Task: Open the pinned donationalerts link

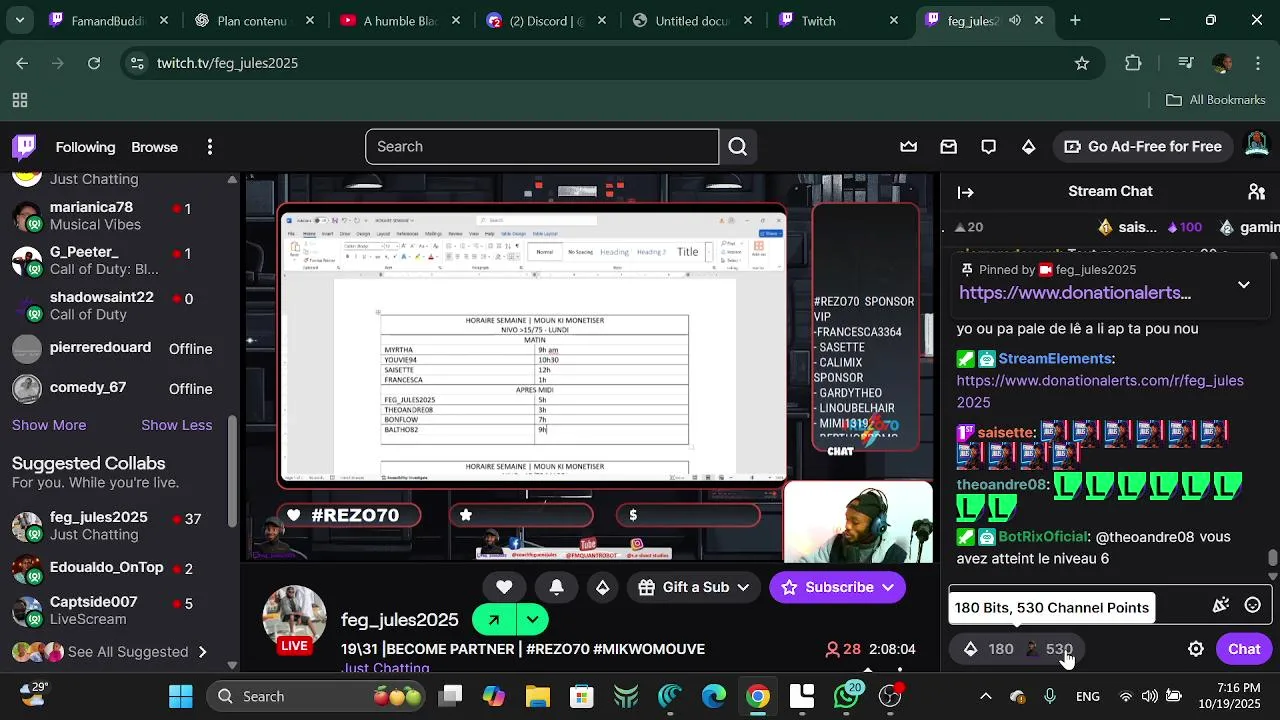Action: [1075, 293]
